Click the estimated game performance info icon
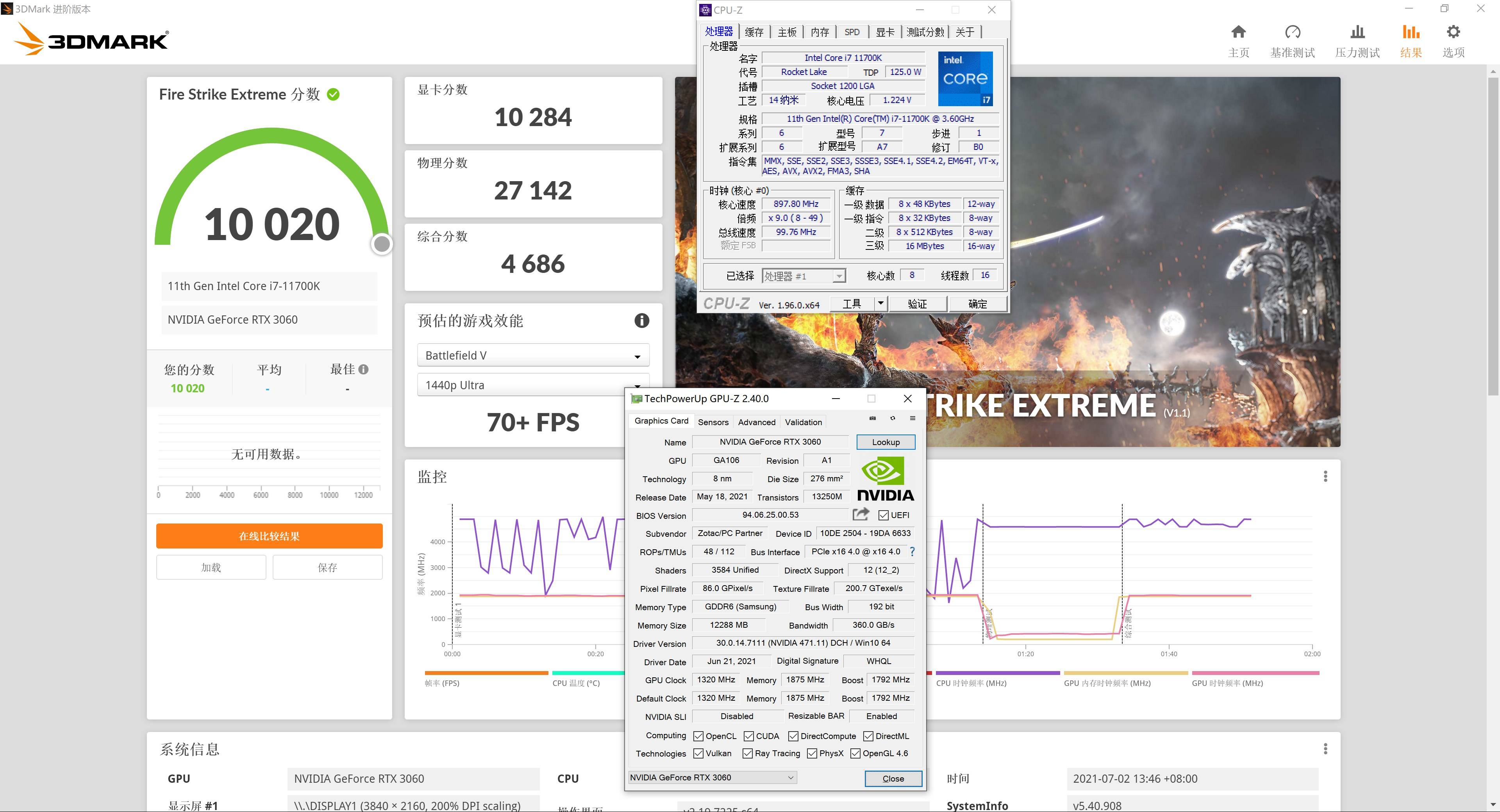This screenshot has height=812, width=1500. point(642,321)
